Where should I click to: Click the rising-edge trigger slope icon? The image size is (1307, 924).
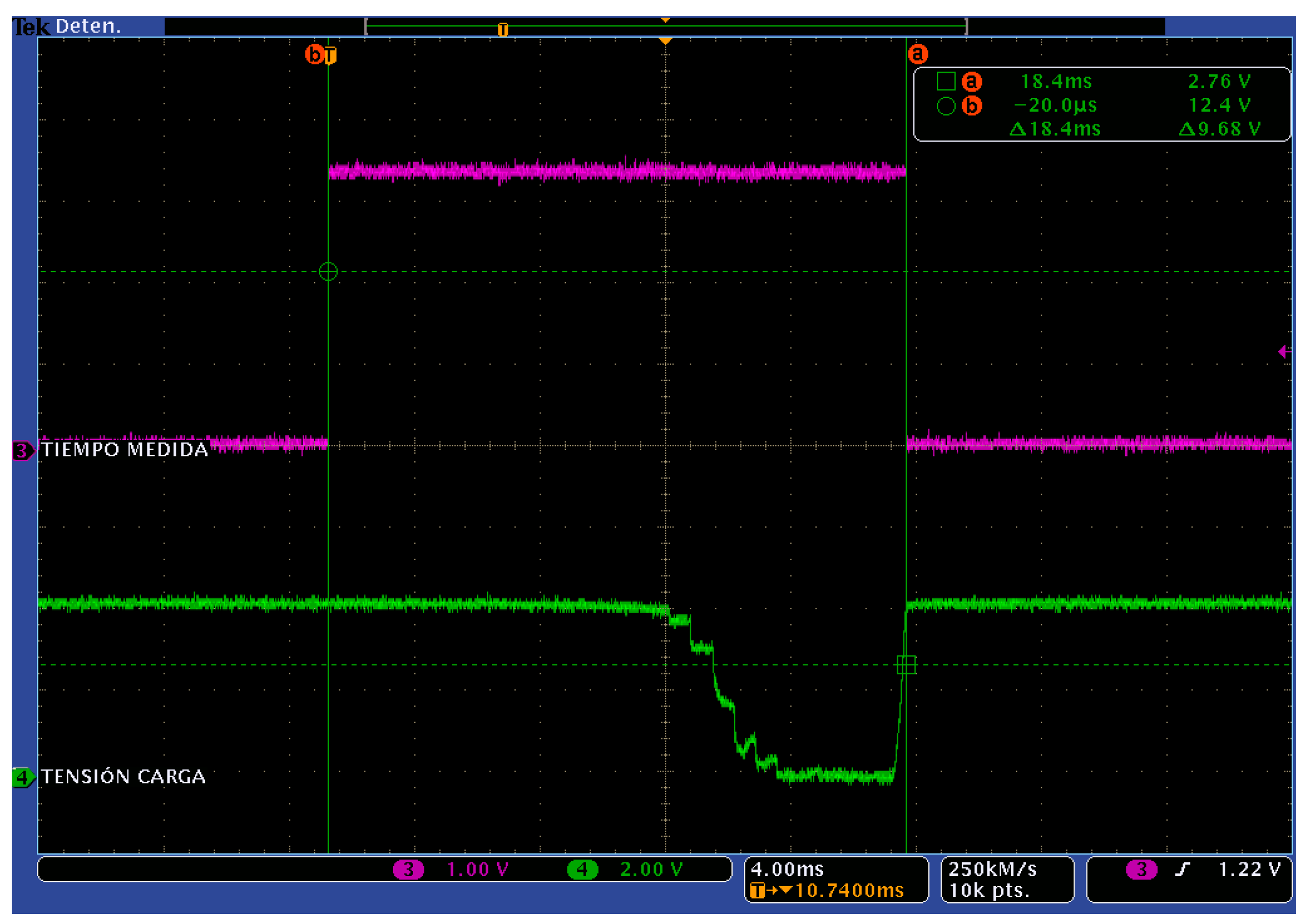tap(1182, 870)
